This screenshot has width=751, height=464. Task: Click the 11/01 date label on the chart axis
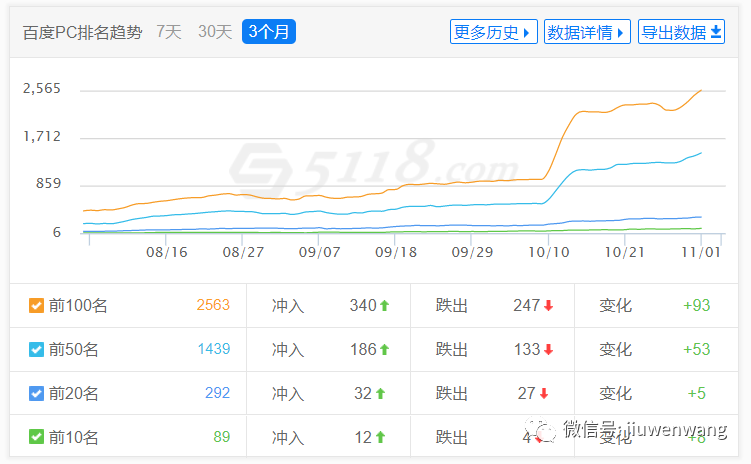pyautogui.click(x=701, y=252)
